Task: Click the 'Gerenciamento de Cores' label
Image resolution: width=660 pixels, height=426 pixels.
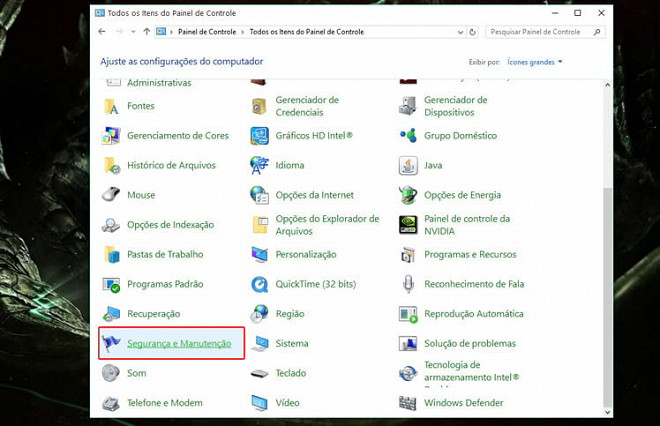Action: click(x=178, y=136)
